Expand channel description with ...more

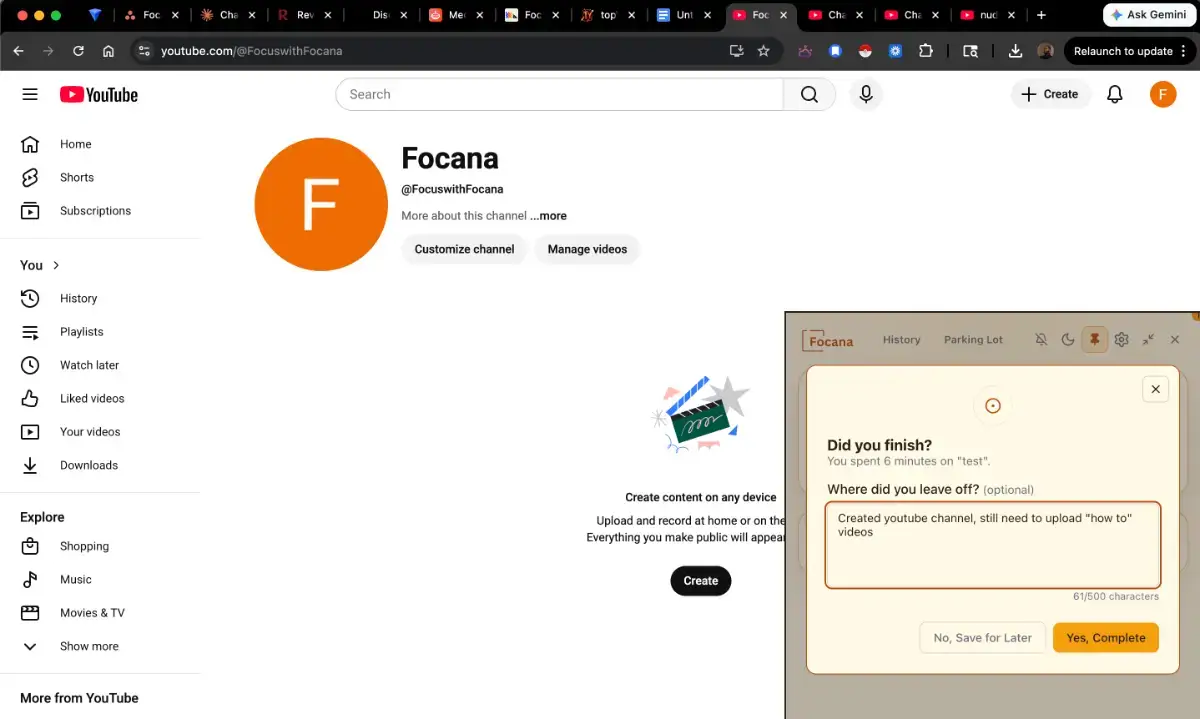coord(548,215)
